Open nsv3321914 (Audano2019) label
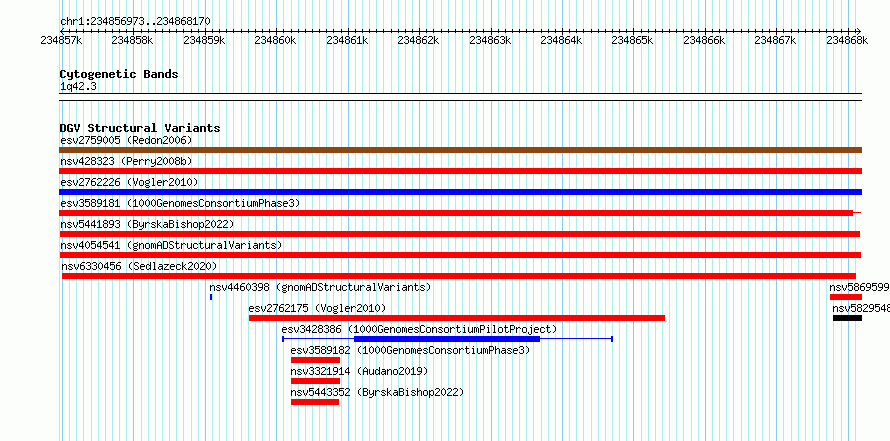Viewport: 890px width, 441px height. [359, 371]
